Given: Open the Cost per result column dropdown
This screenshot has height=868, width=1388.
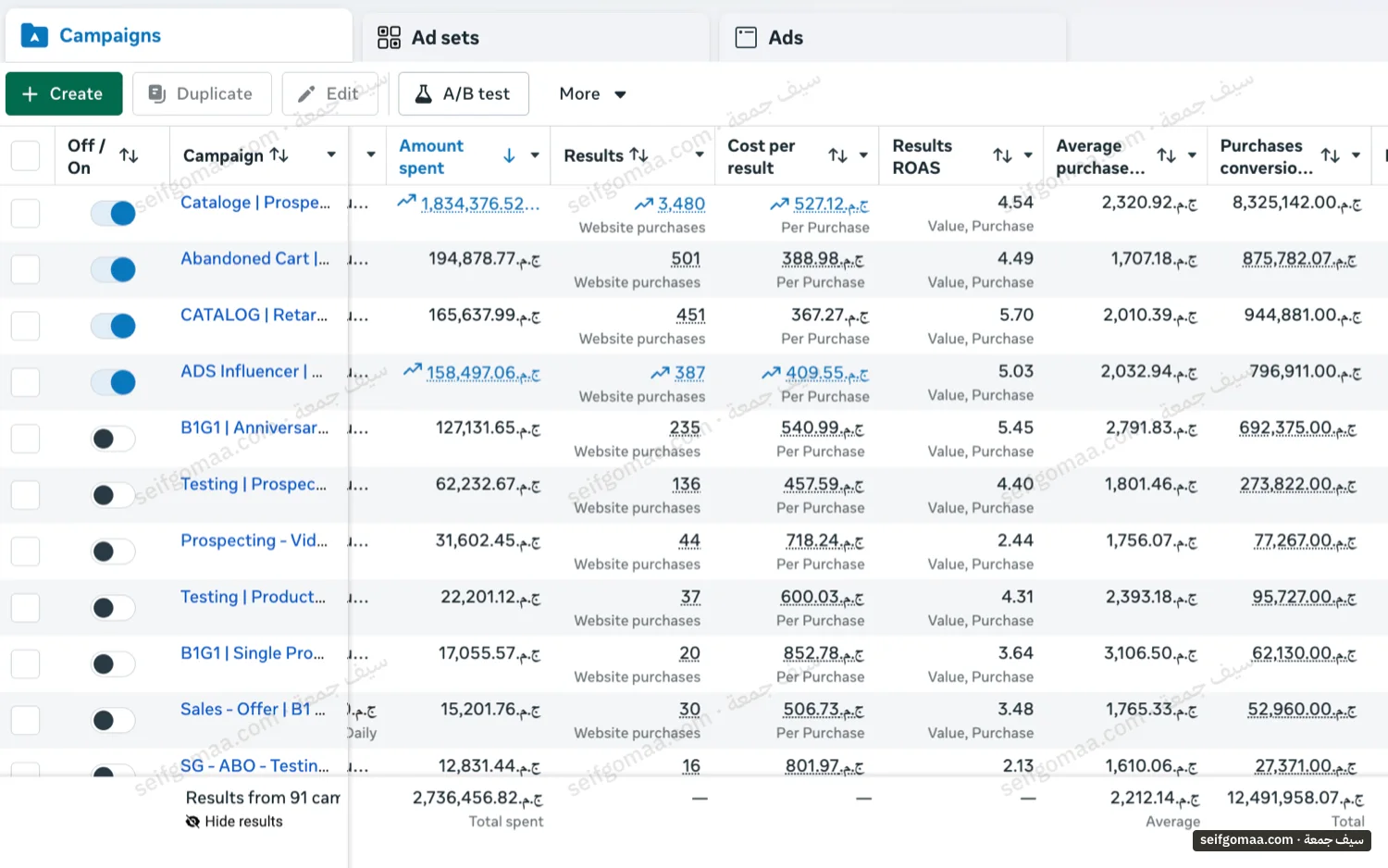Looking at the screenshot, I should 863,155.
